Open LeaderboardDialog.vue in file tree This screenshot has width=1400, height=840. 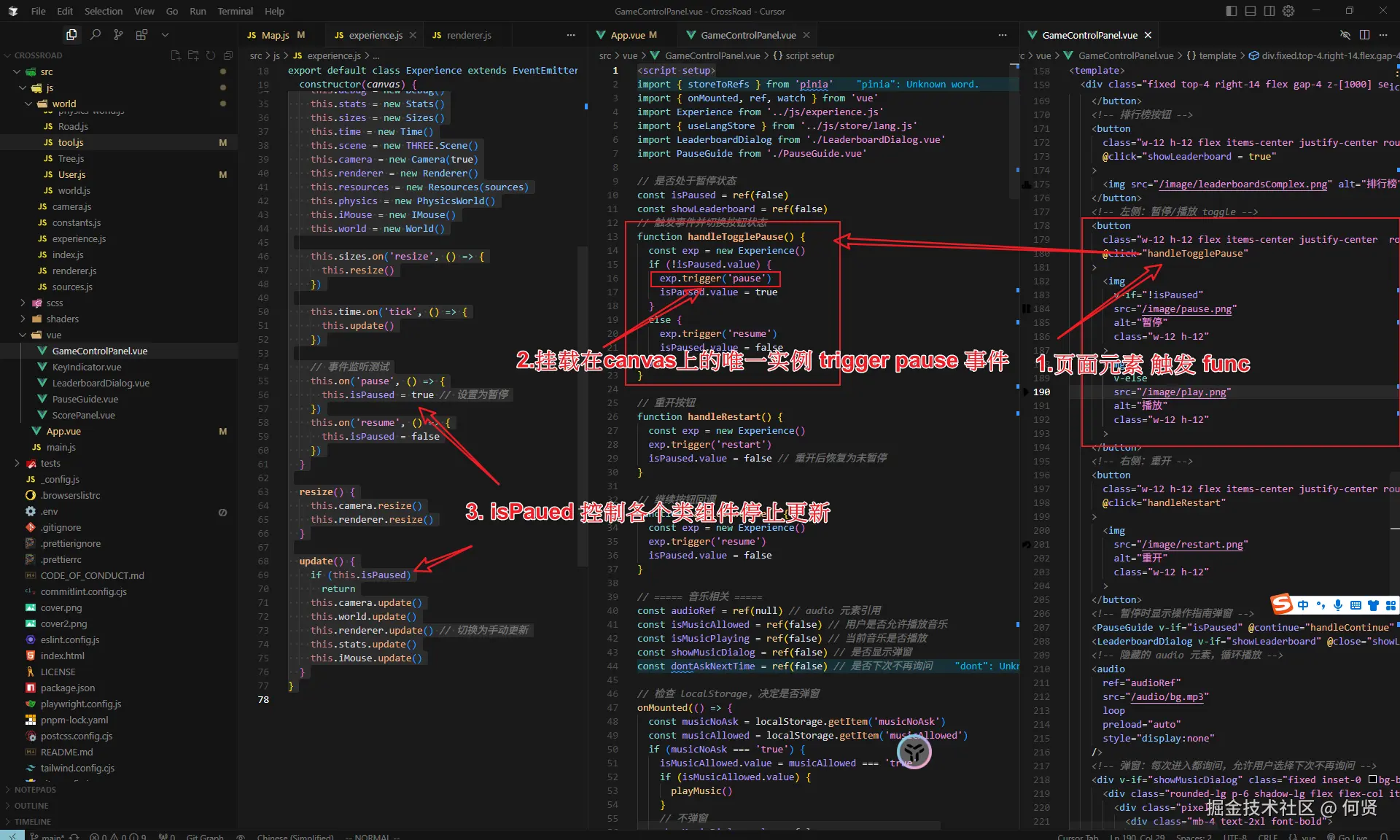coord(101,383)
